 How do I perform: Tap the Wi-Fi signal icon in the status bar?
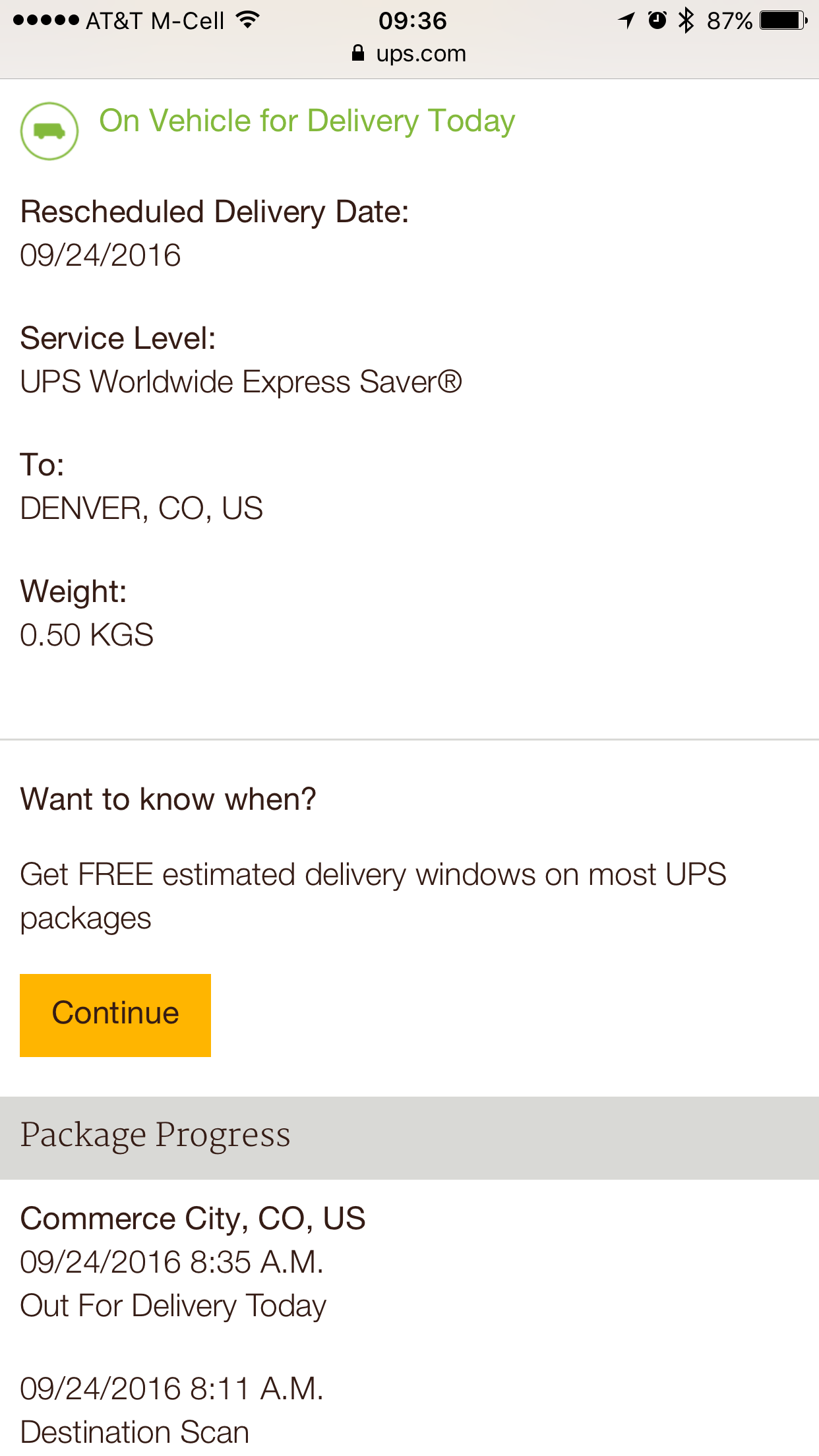point(248,20)
